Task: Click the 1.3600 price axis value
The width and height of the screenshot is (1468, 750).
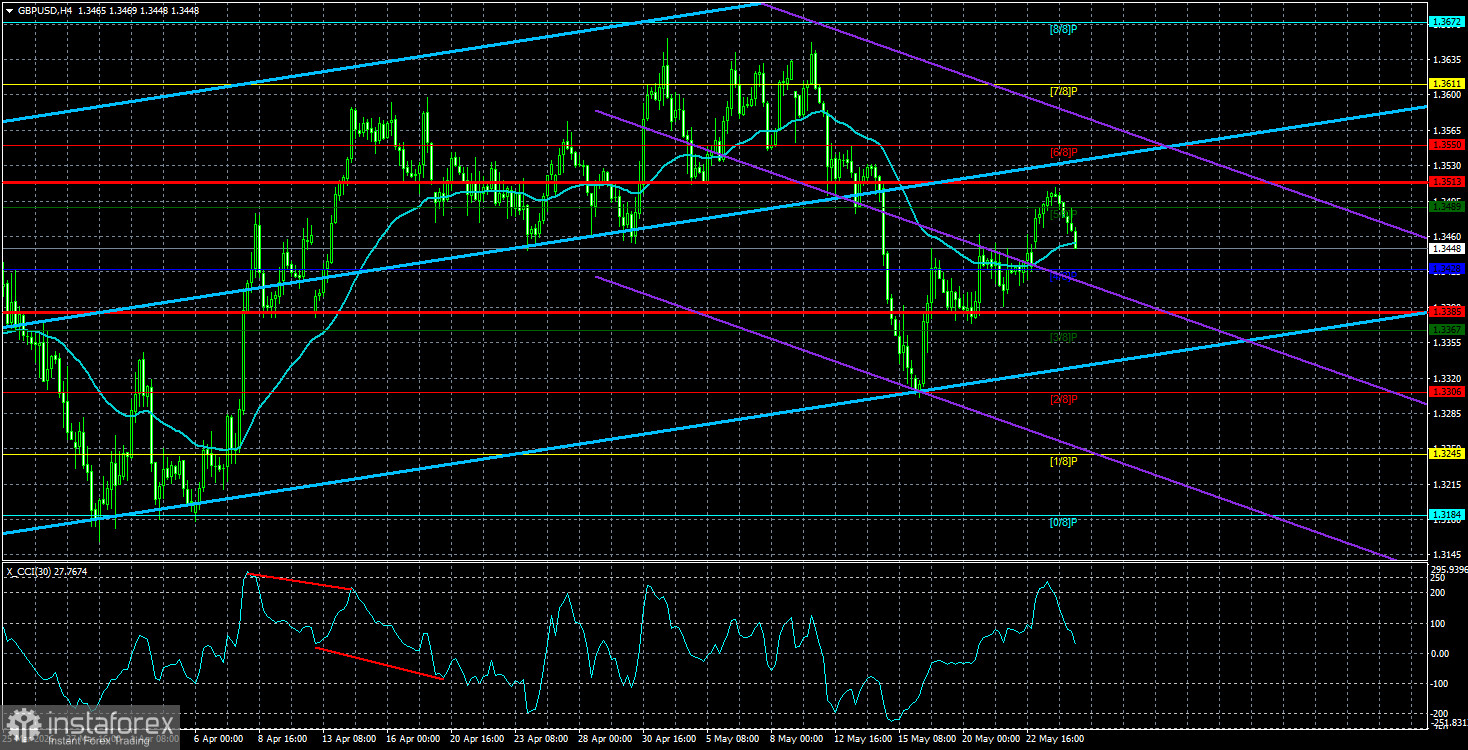Action: [x=1447, y=94]
